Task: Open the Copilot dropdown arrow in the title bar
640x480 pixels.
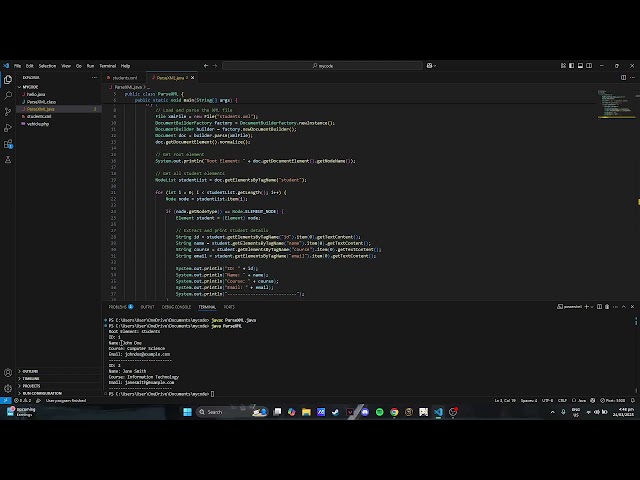Action: click(435, 66)
